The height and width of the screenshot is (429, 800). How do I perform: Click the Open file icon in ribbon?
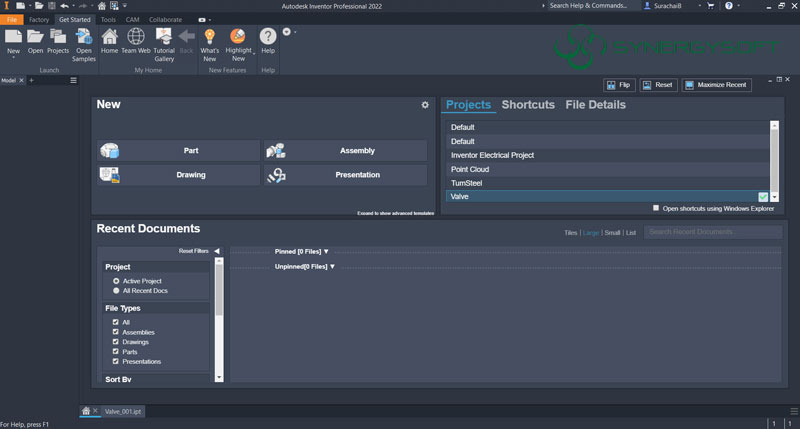point(35,37)
